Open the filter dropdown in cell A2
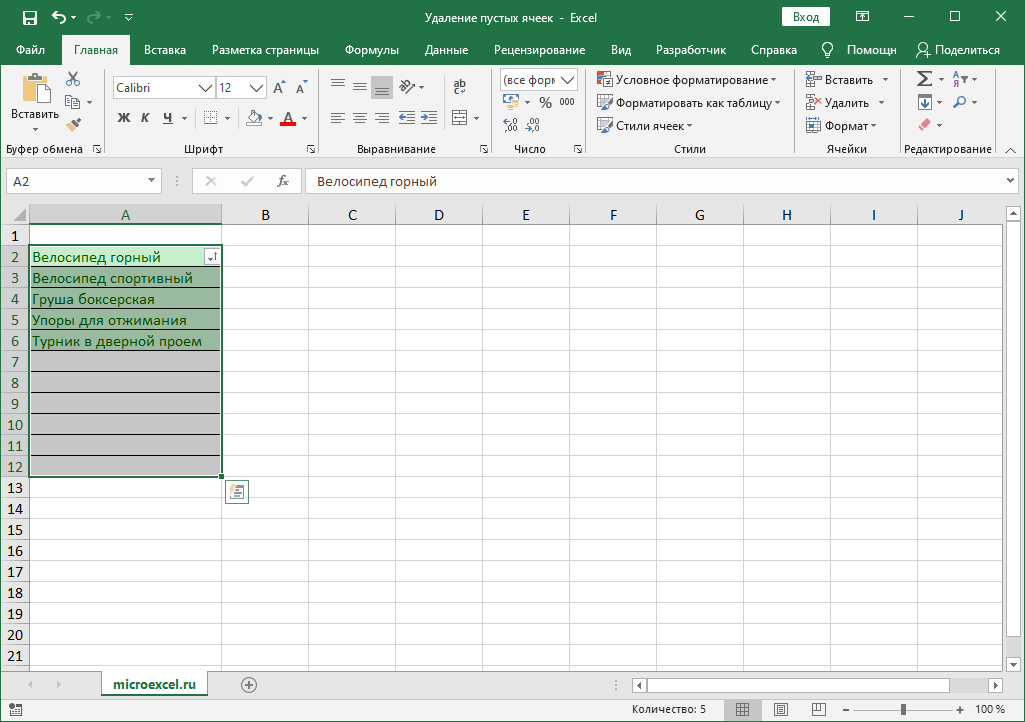 pyautogui.click(x=211, y=257)
